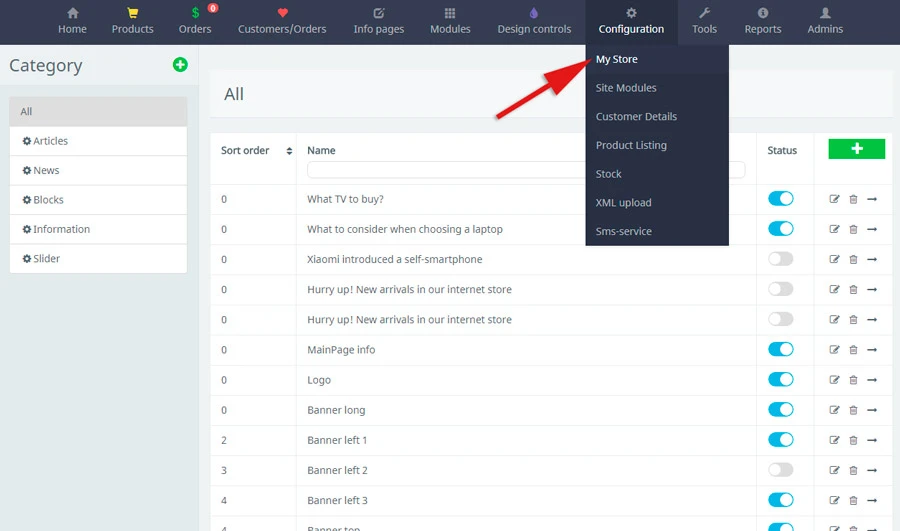Image resolution: width=900 pixels, height=531 pixels.
Task: Click the gear icon next to Articles
Action: (27, 141)
